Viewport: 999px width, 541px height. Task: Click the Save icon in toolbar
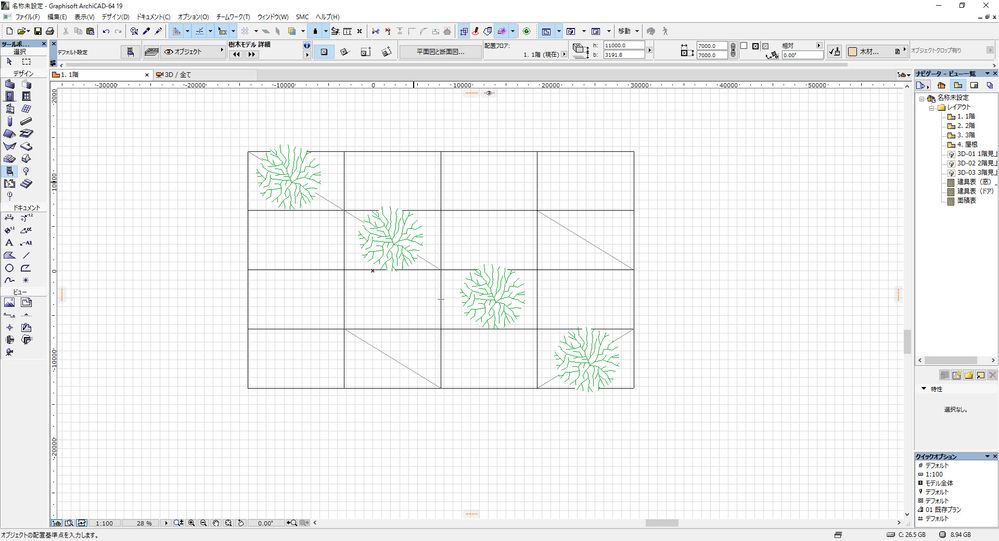click(x=38, y=31)
